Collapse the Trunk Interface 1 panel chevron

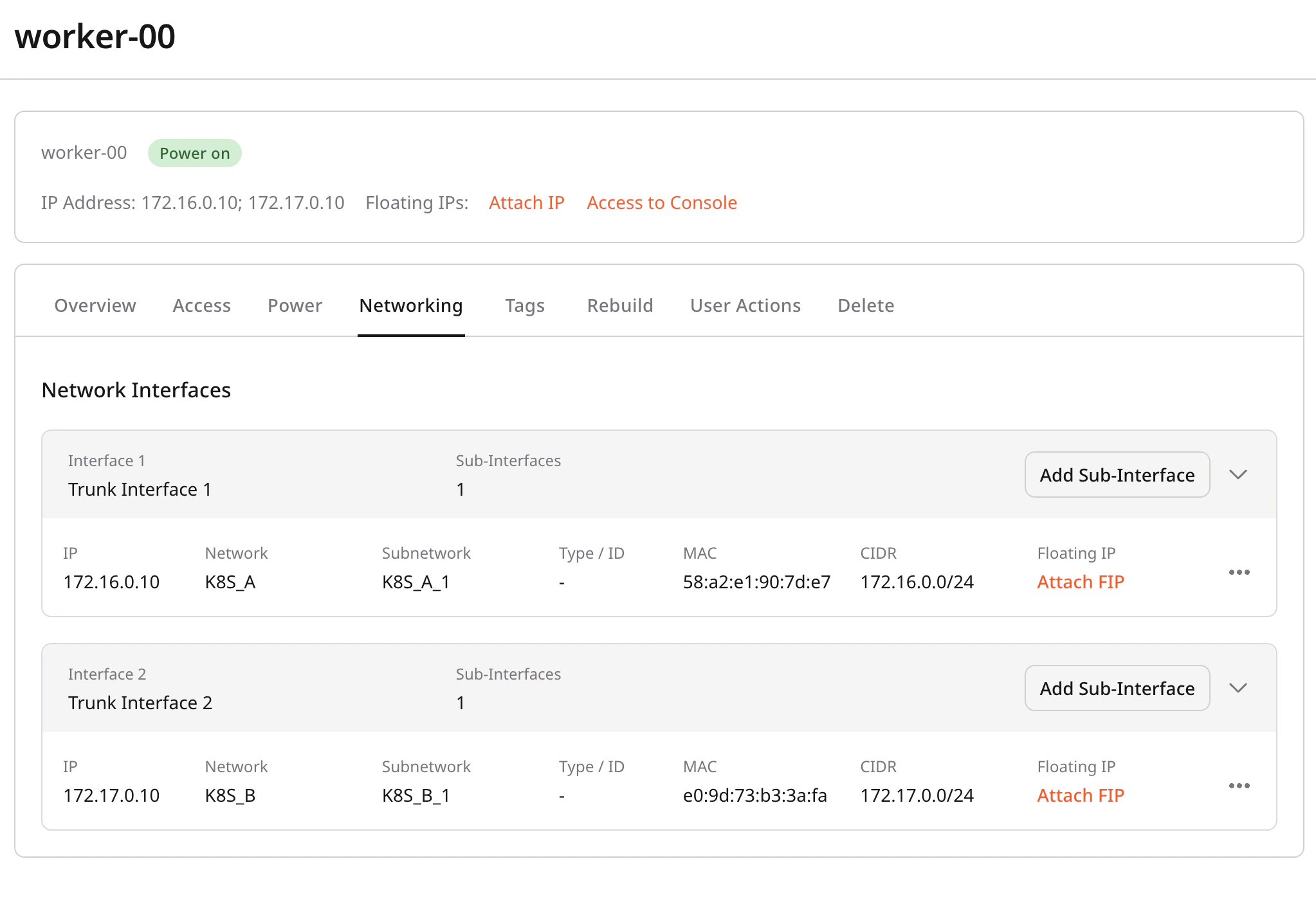pyautogui.click(x=1238, y=475)
